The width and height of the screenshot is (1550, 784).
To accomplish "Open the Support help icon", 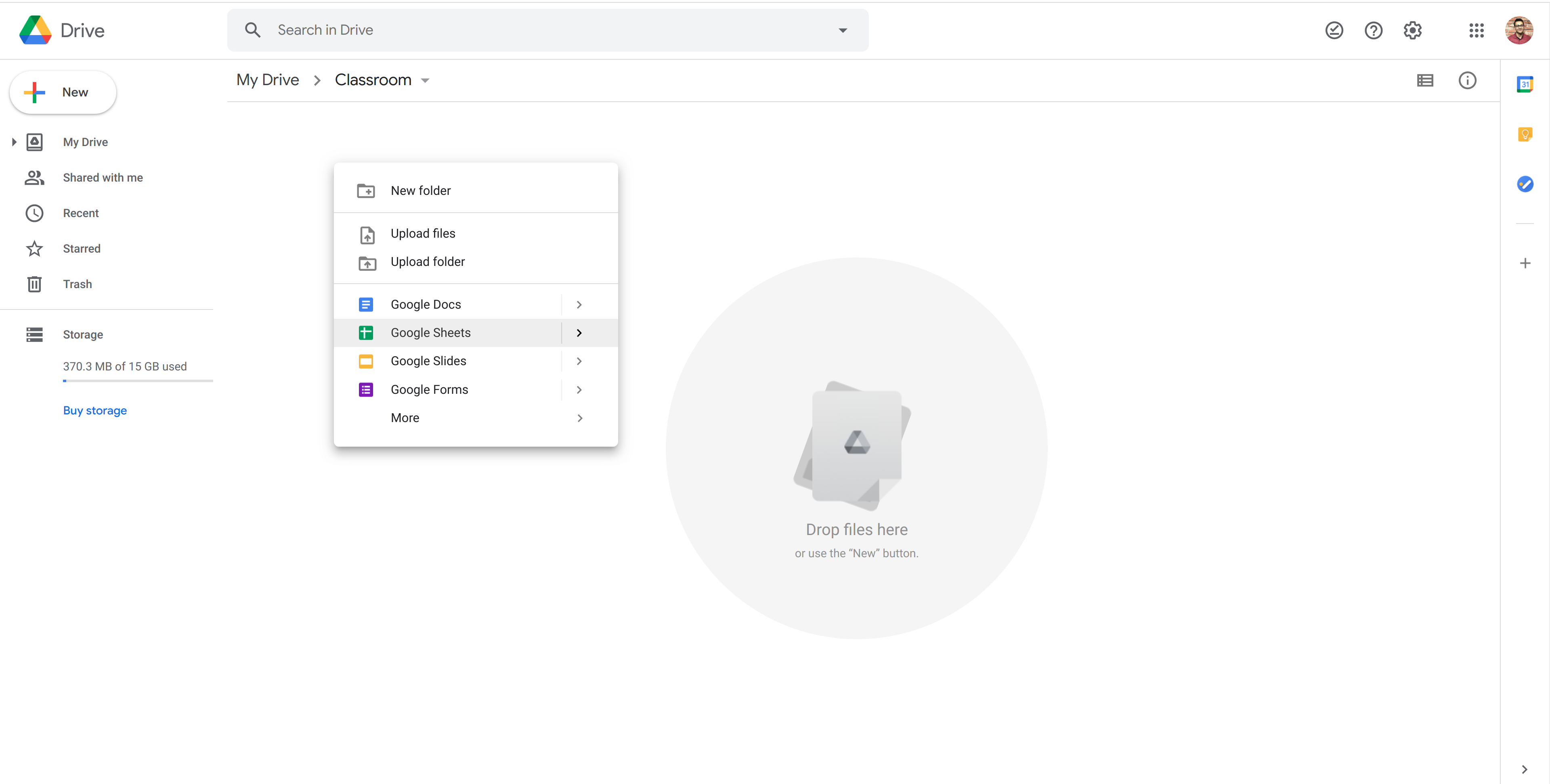I will click(1373, 30).
